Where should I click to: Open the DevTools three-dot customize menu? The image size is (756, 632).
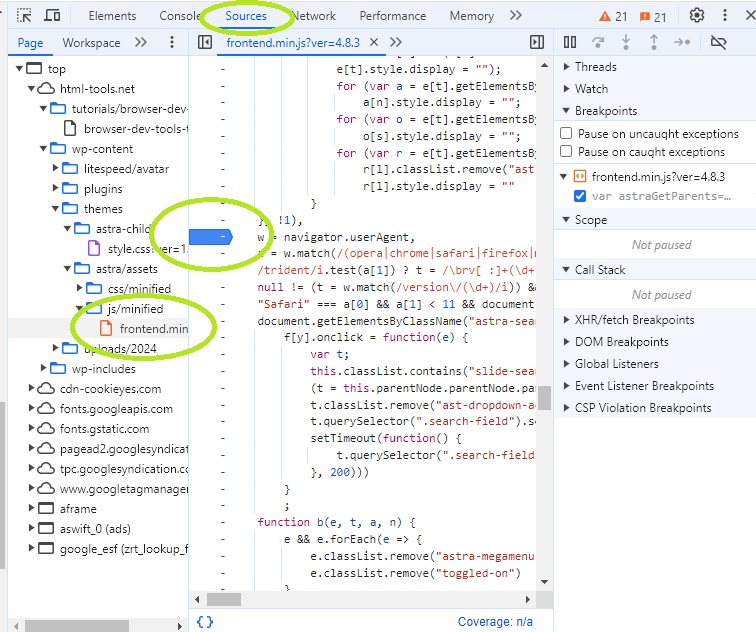tap(725, 15)
